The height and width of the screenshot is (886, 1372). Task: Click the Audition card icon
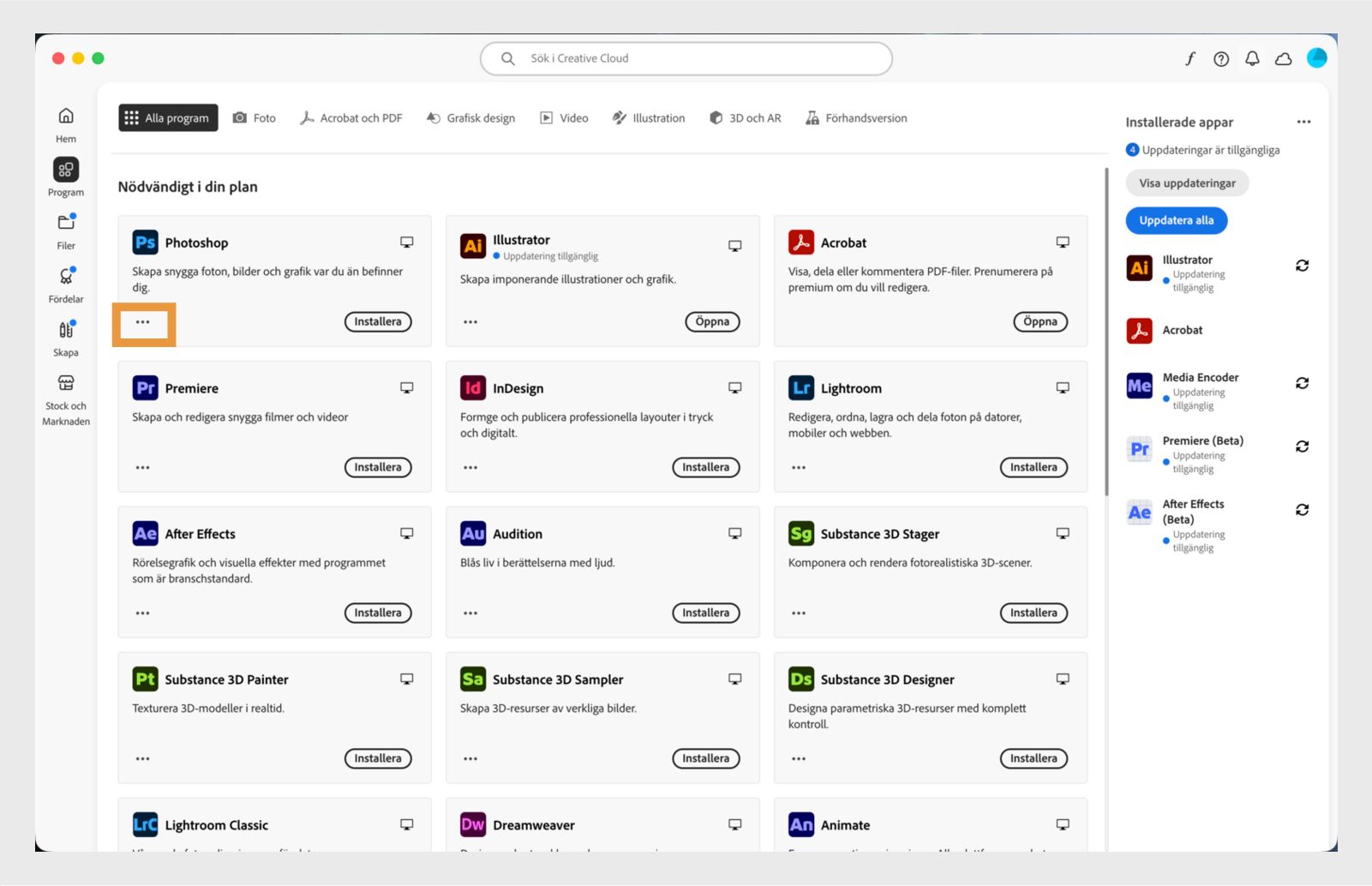tap(473, 534)
